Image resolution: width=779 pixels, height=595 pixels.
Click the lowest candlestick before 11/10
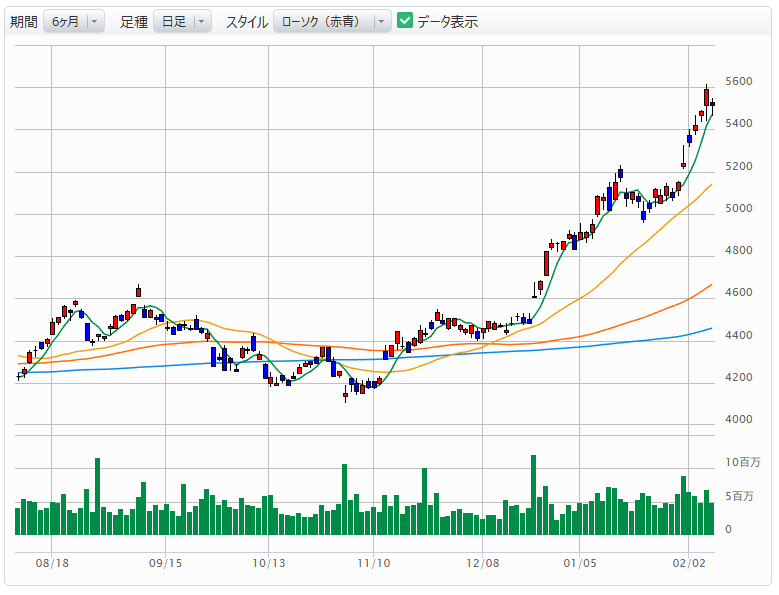346,392
